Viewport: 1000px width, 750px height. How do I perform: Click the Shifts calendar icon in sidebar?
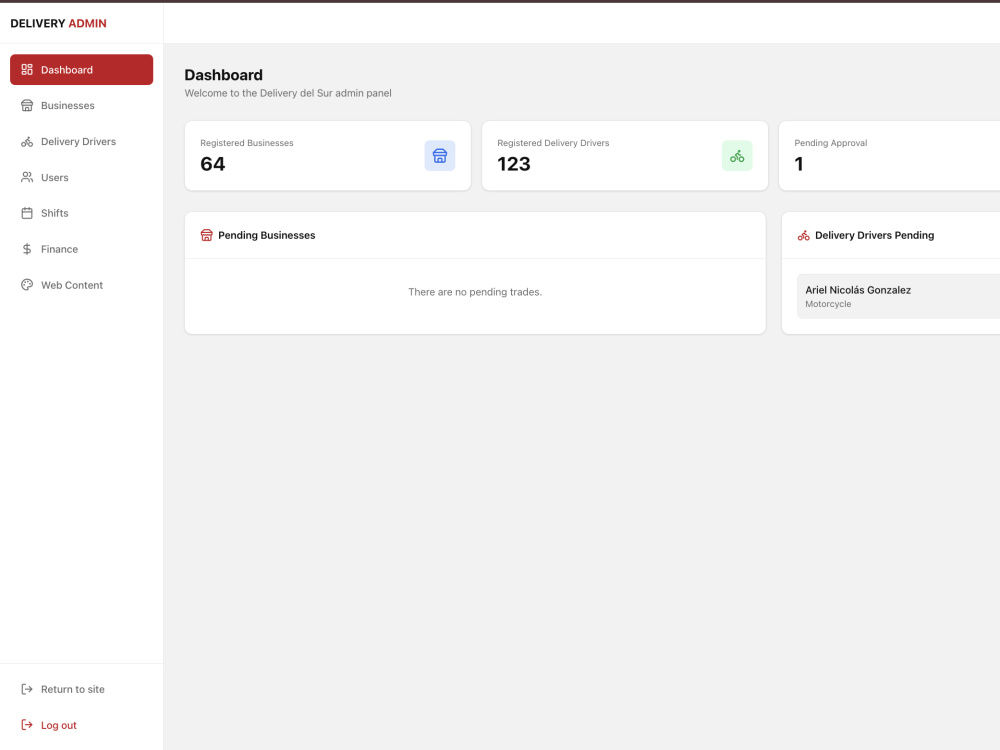tap(27, 213)
